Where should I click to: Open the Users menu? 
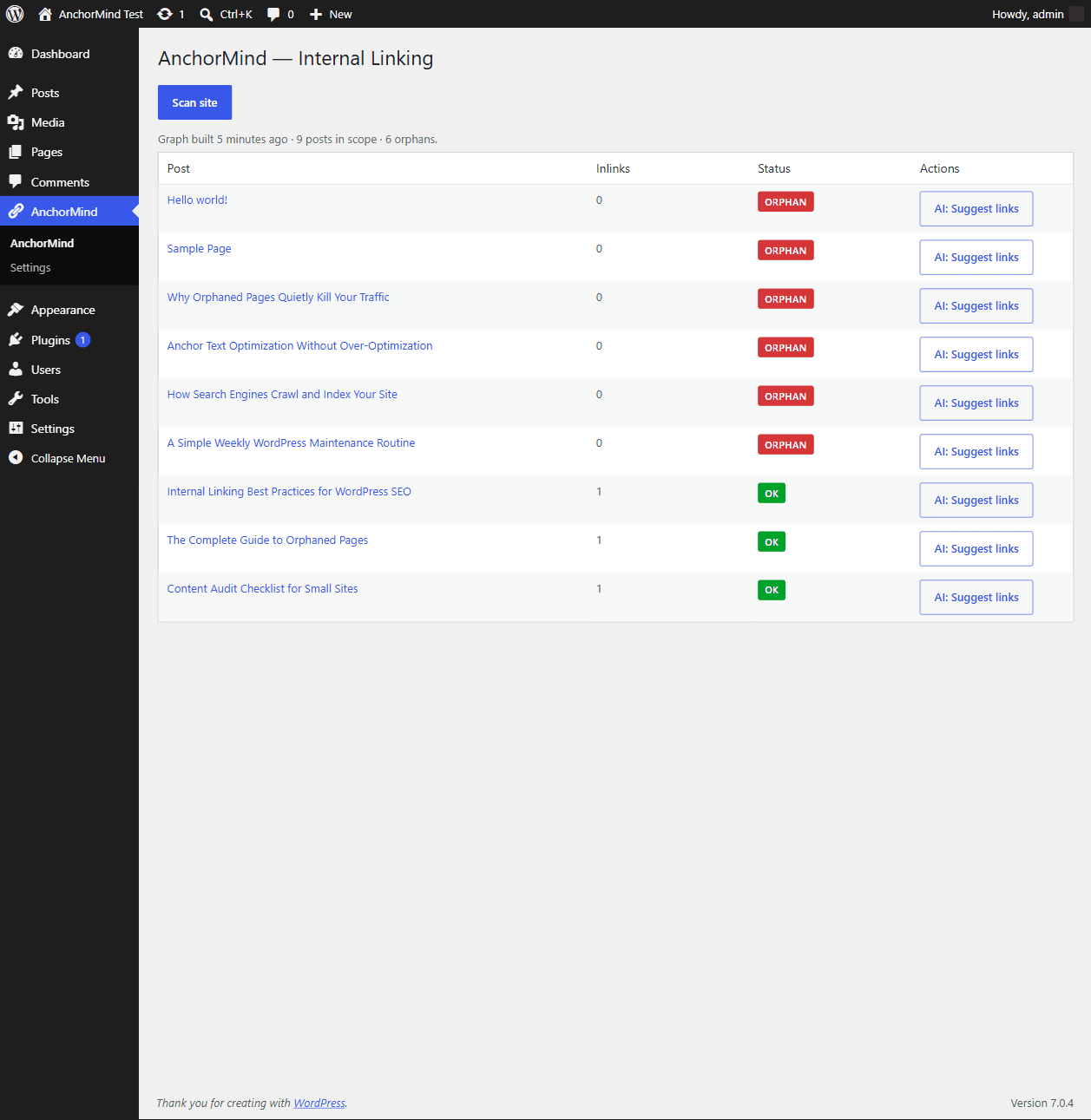[x=69, y=370]
